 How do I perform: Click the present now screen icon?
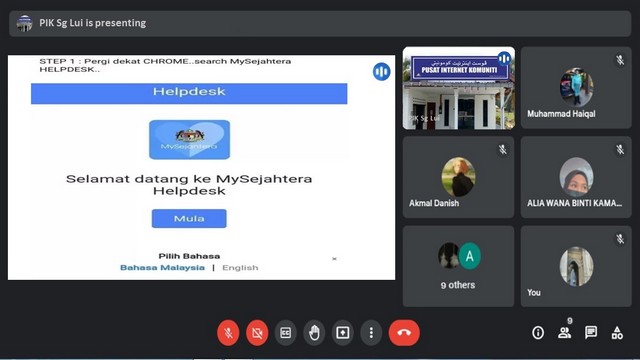(342, 333)
